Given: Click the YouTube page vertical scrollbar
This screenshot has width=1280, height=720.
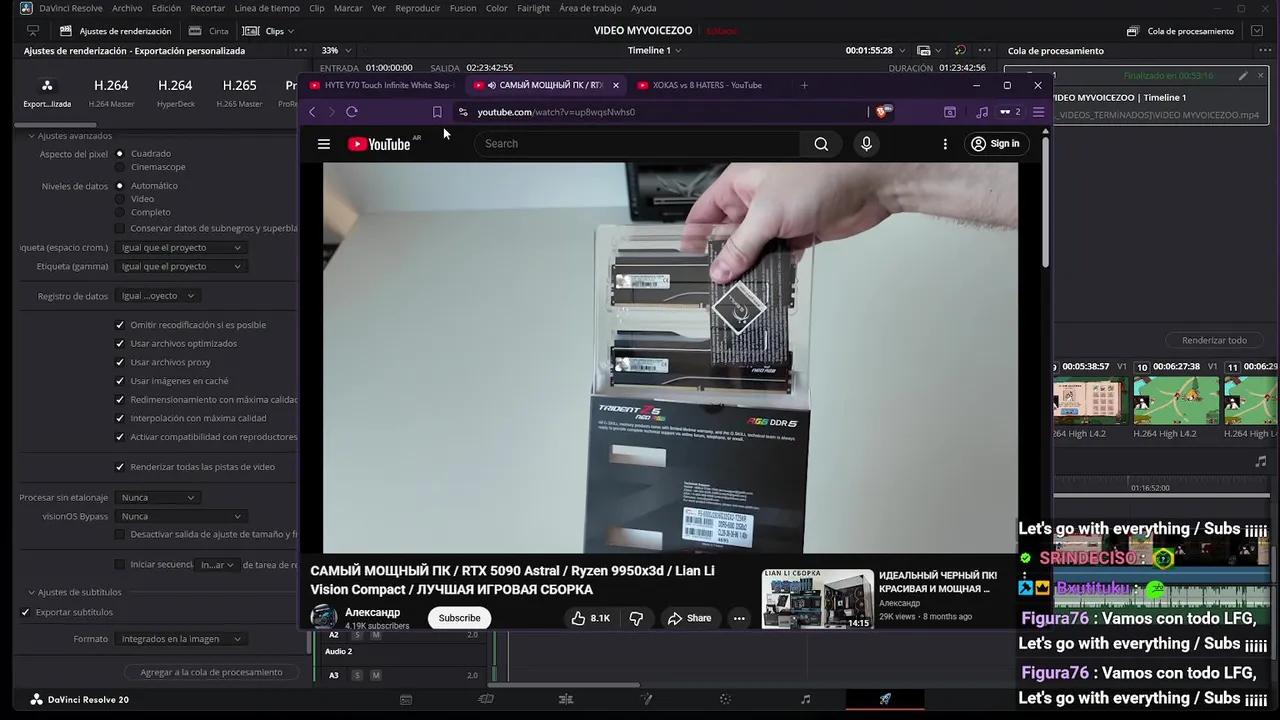Looking at the screenshot, I should (1045, 200).
